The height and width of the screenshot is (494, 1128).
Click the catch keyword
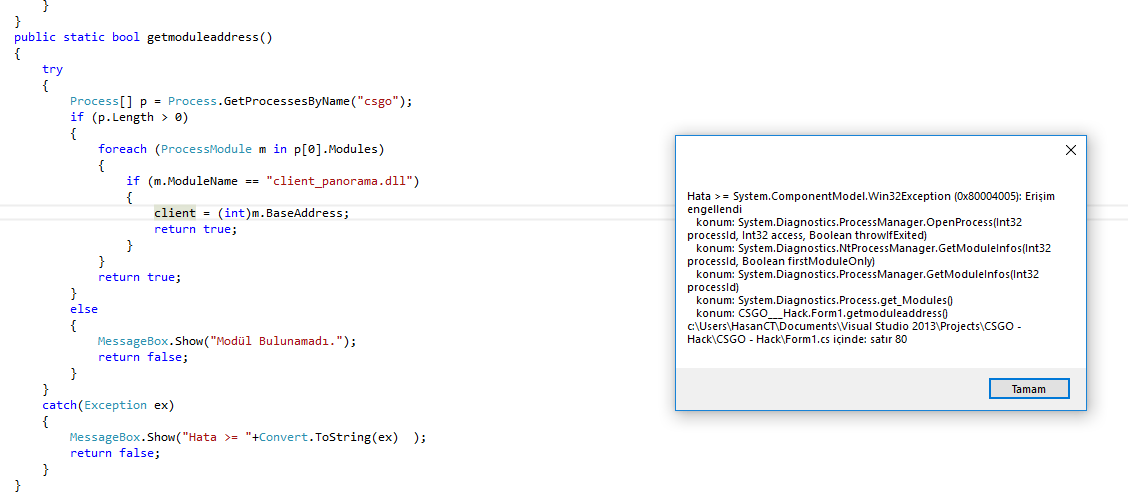pyautogui.click(x=59, y=405)
